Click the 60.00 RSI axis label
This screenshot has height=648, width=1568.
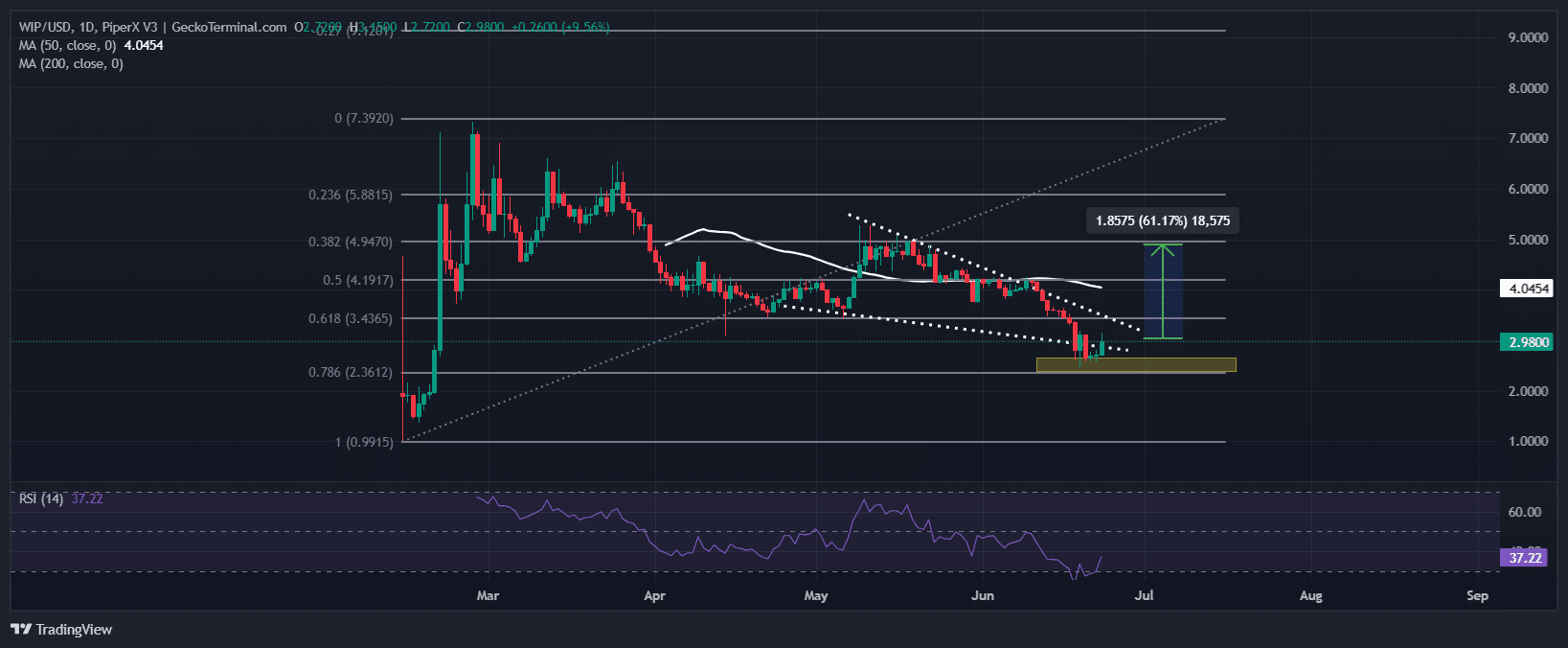point(1525,512)
